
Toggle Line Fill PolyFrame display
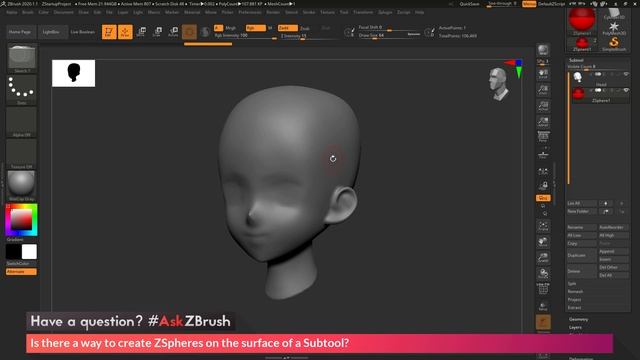[x=543, y=289]
